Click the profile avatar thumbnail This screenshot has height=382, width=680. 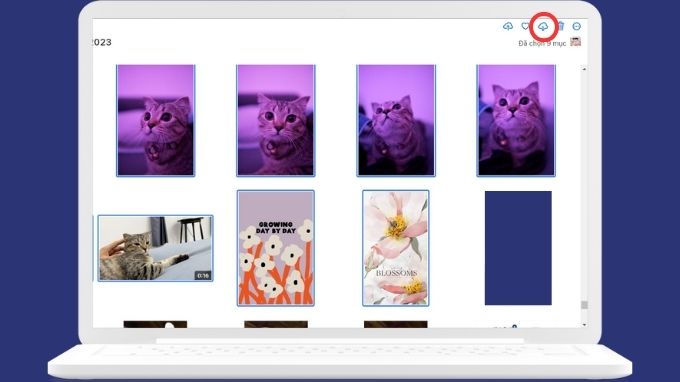click(x=575, y=42)
